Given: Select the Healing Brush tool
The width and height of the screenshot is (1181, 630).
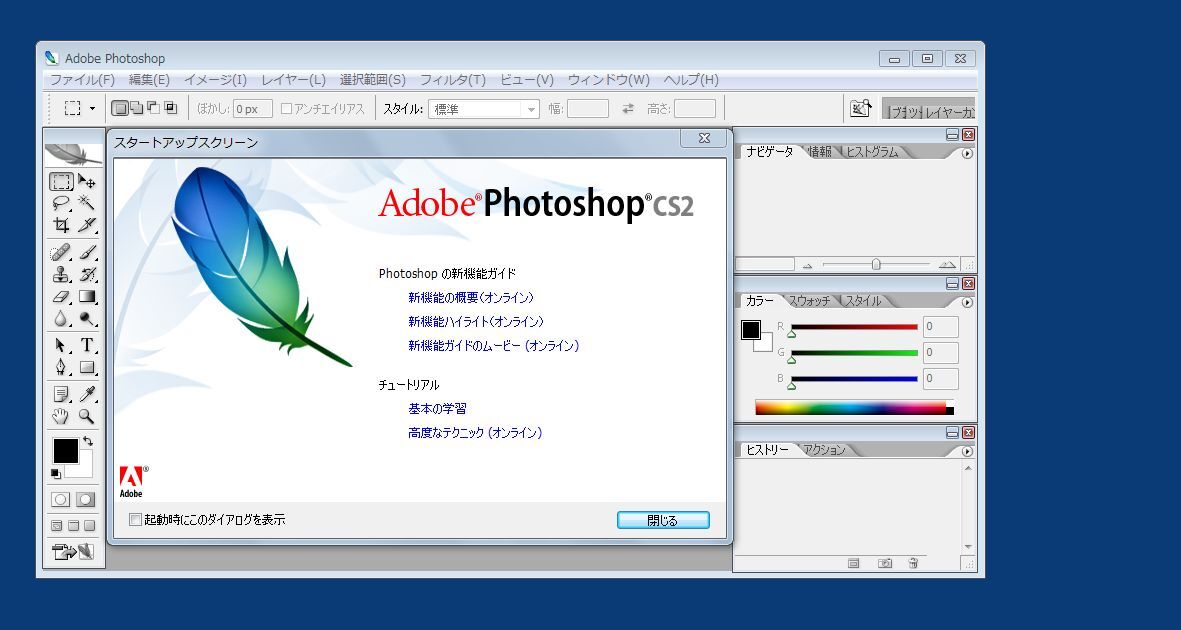Looking at the screenshot, I should (62, 252).
